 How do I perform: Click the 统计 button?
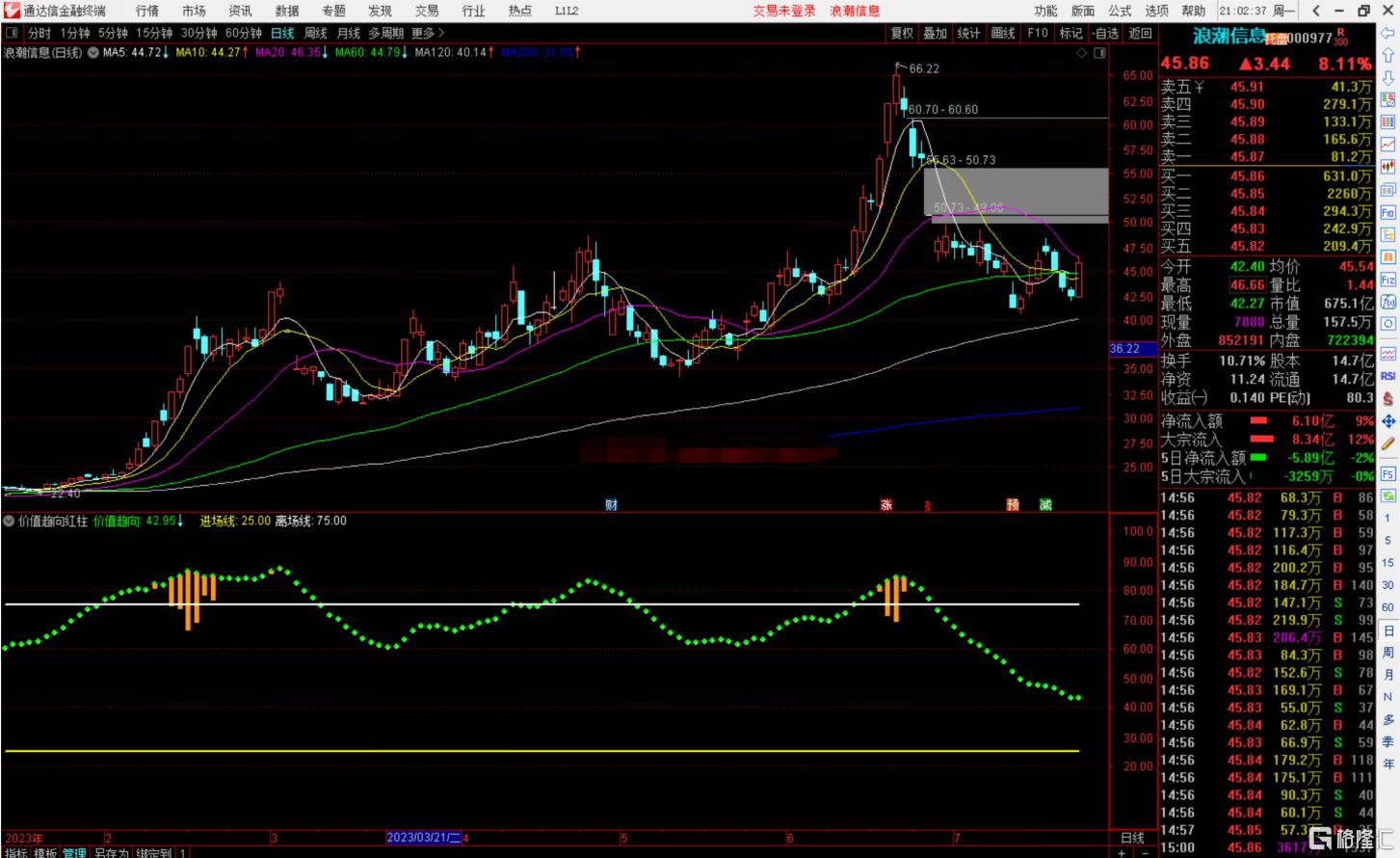tap(969, 33)
